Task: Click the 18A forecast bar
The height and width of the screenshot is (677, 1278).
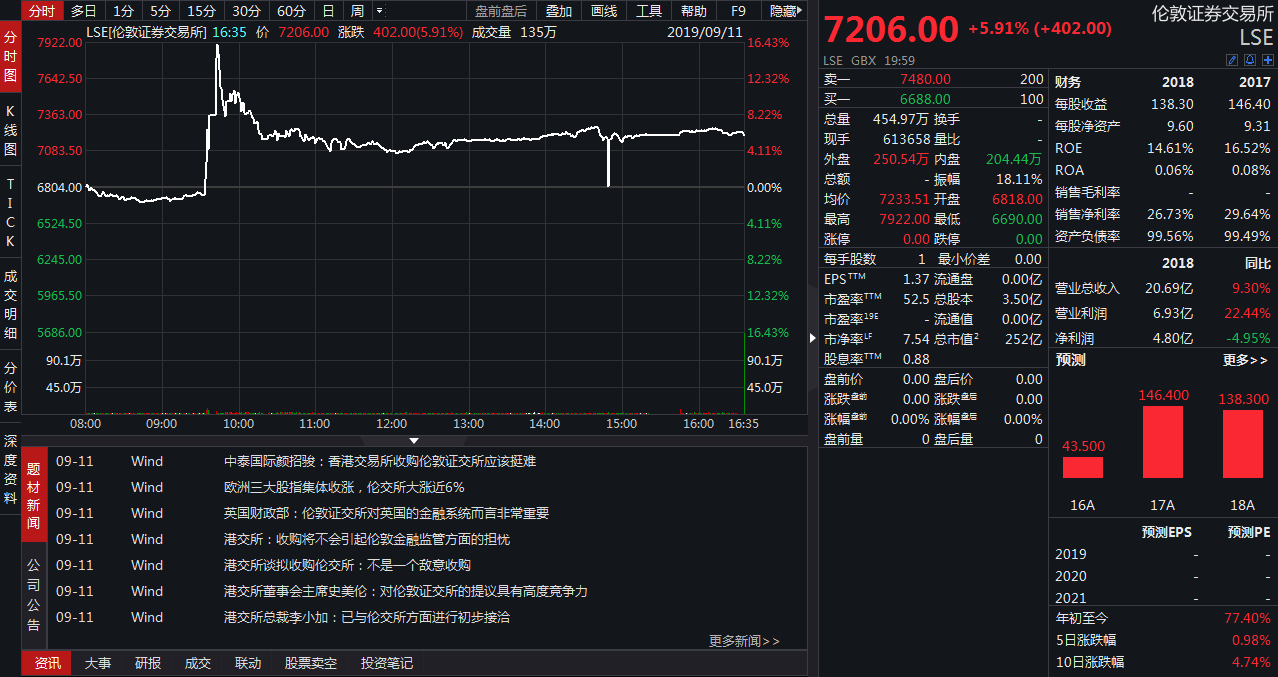Action: coord(1243,443)
